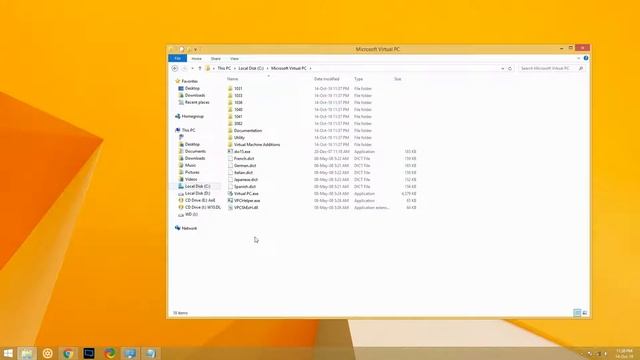The width and height of the screenshot is (640, 360).
Task: Switch to Details view in status bar
Action: (577, 313)
